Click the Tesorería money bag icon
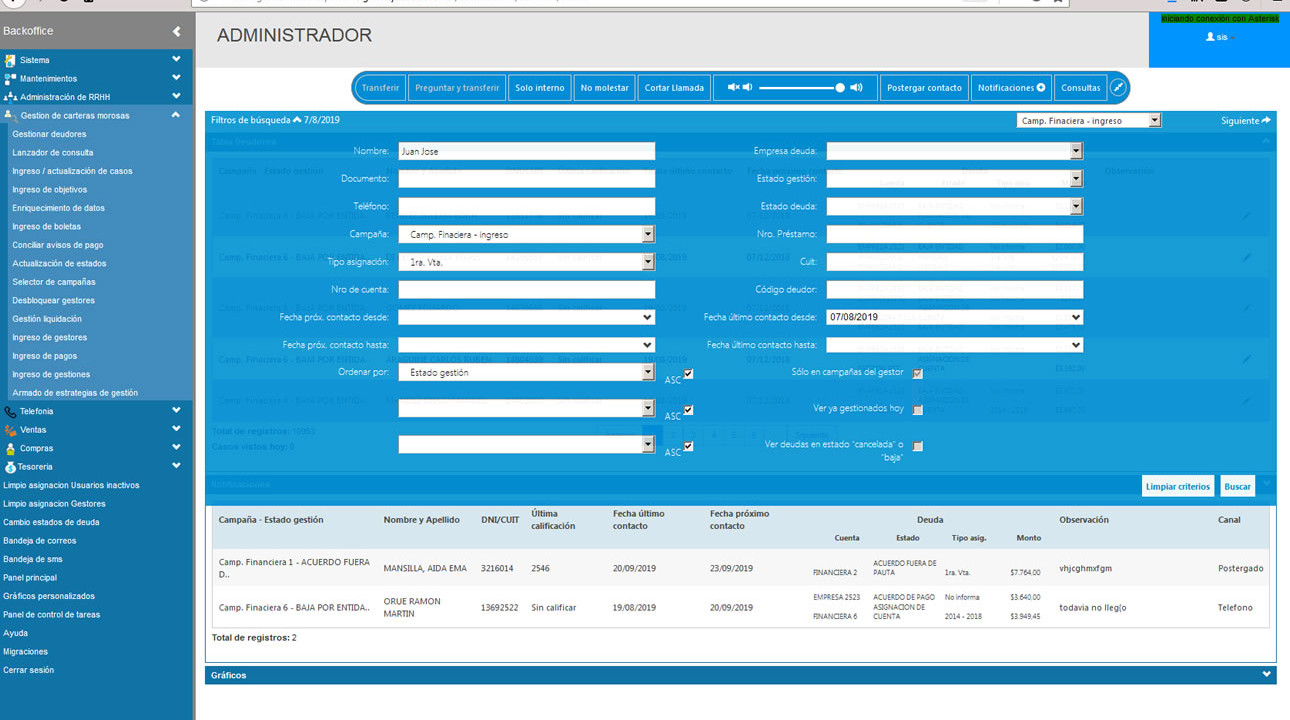Viewport: 1290px width, 720px height. [10, 466]
